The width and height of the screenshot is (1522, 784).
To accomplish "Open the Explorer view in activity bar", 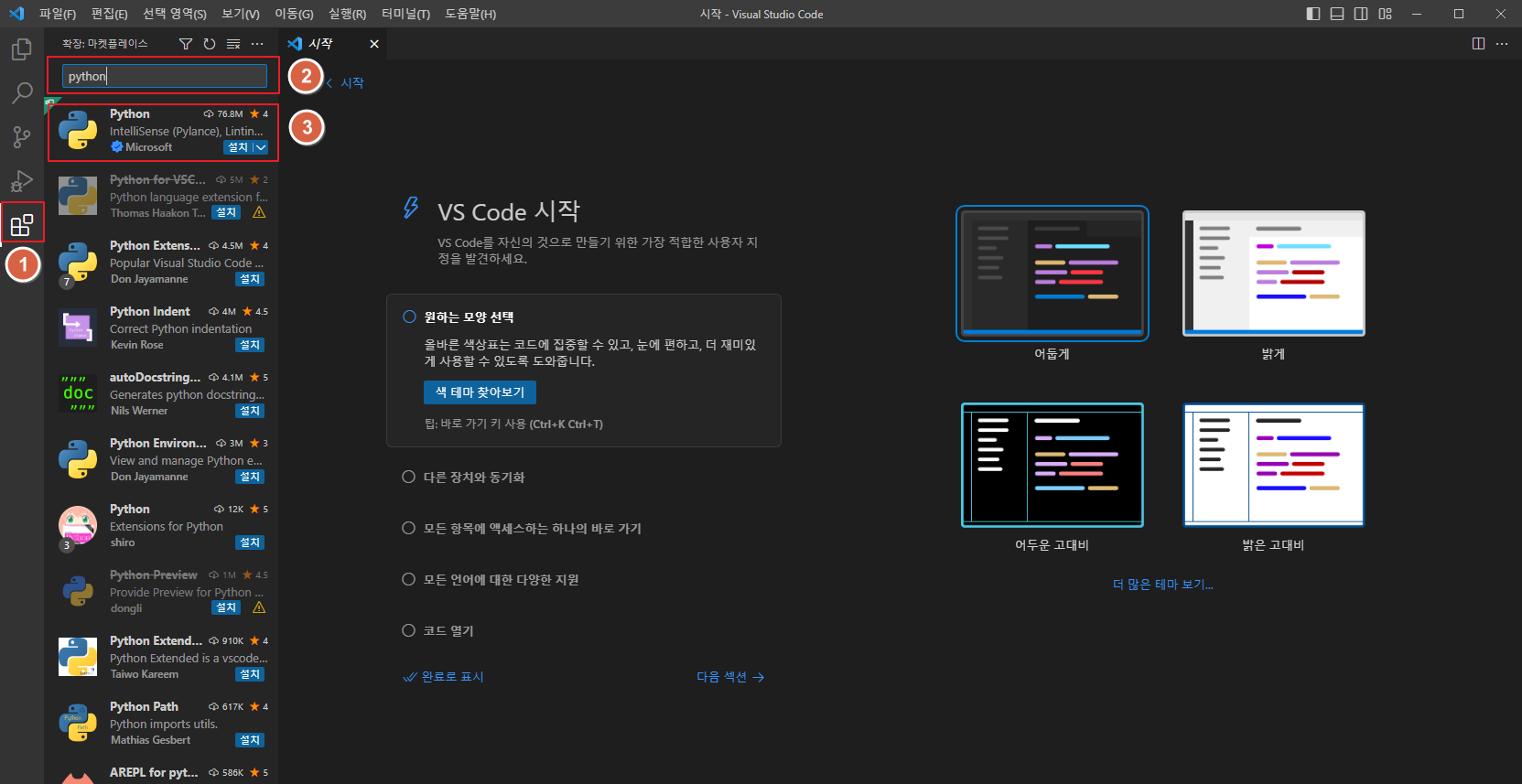I will [x=22, y=48].
